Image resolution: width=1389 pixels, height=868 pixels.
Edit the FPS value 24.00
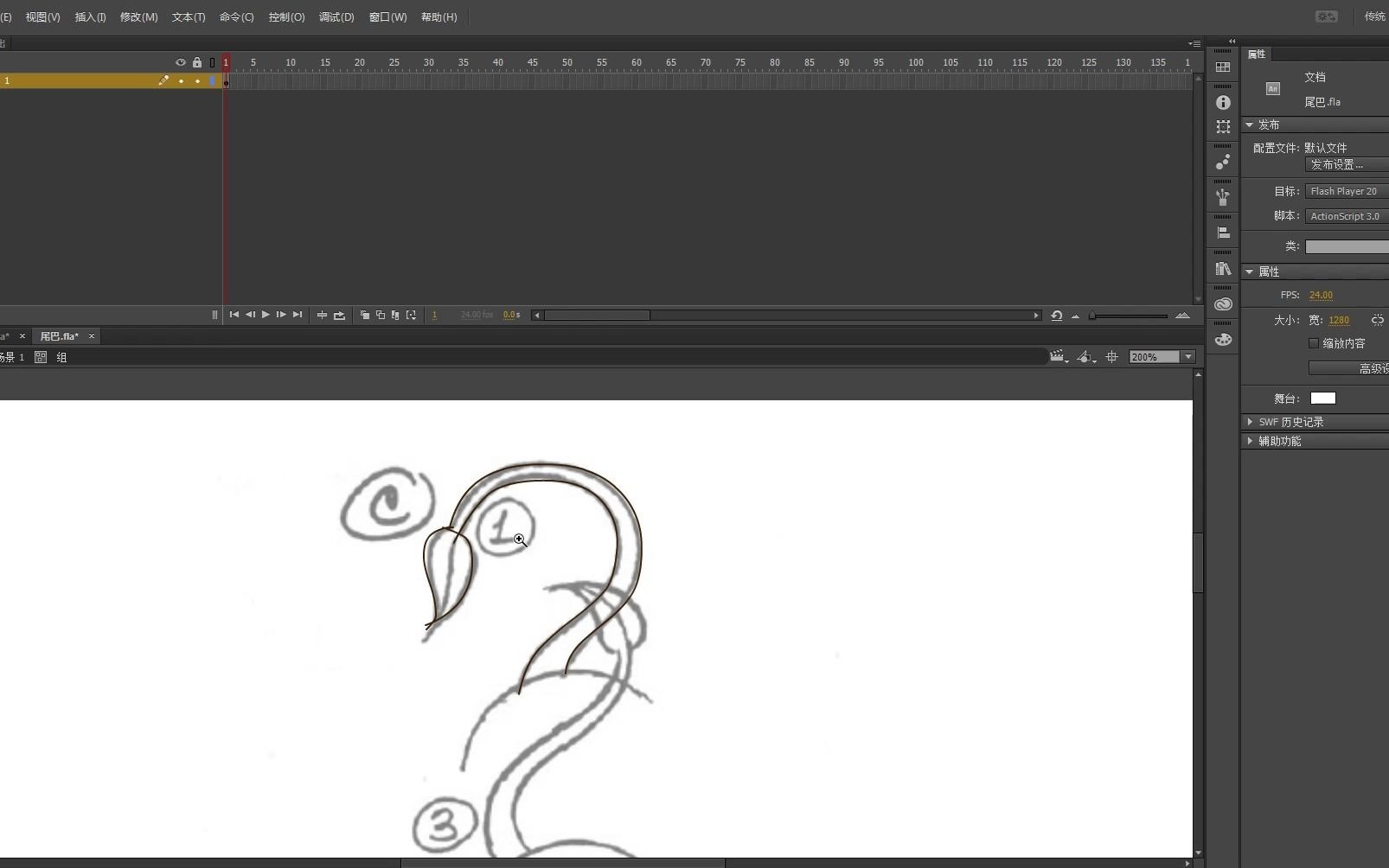pyautogui.click(x=1320, y=295)
